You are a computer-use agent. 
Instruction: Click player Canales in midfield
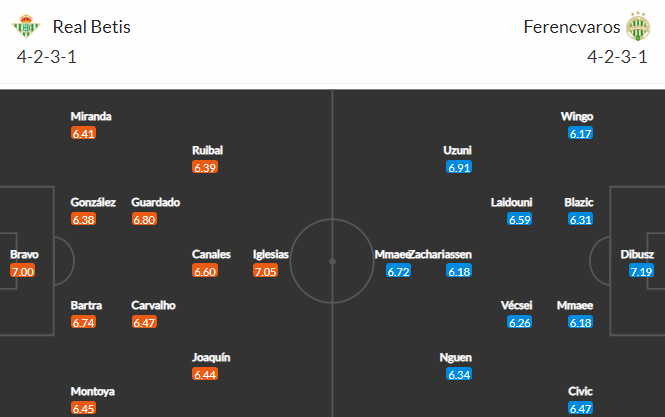pos(211,255)
